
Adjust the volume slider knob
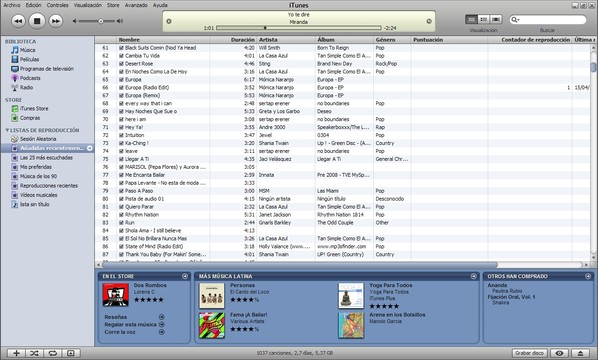101,21
